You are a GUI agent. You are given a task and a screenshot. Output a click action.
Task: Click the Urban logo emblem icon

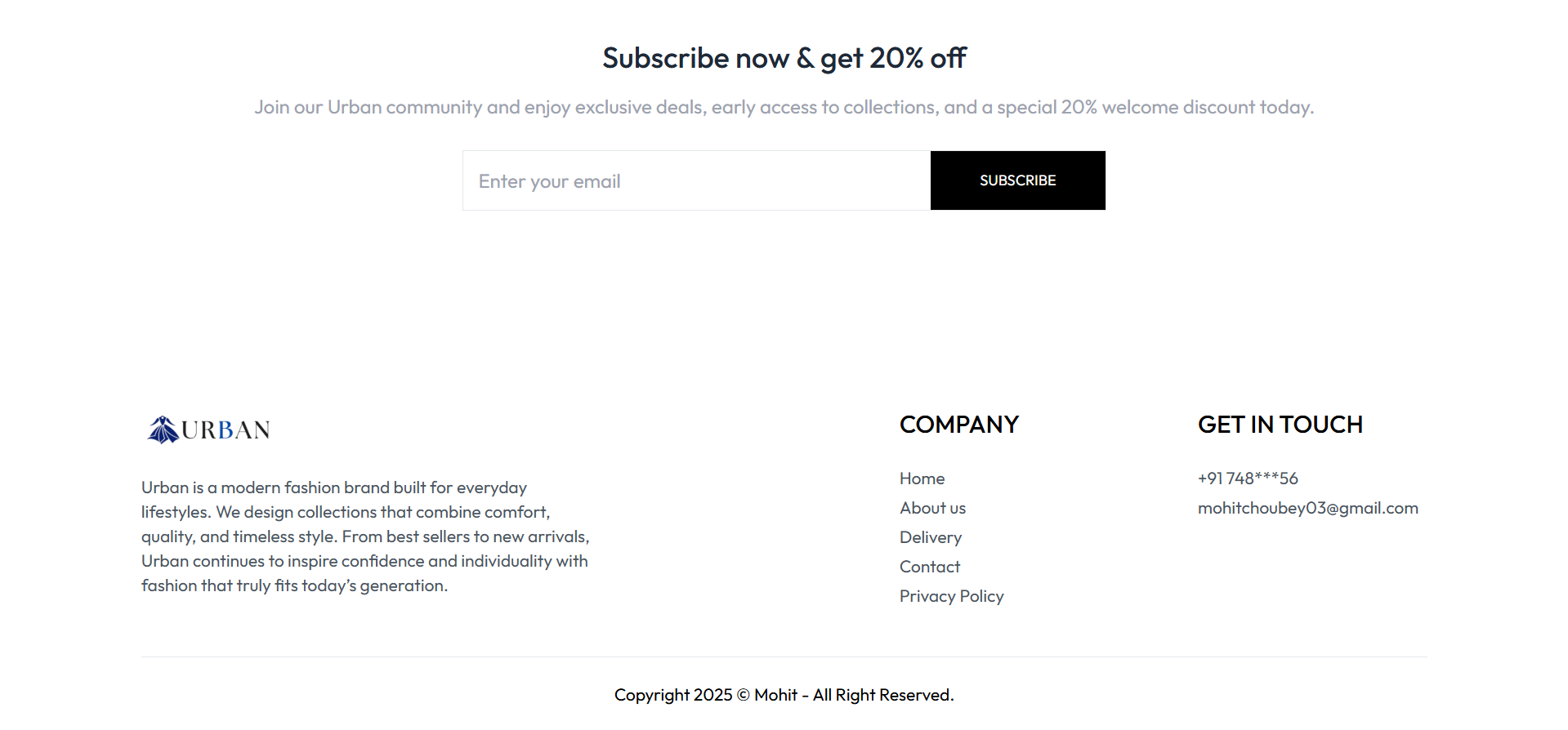point(163,430)
